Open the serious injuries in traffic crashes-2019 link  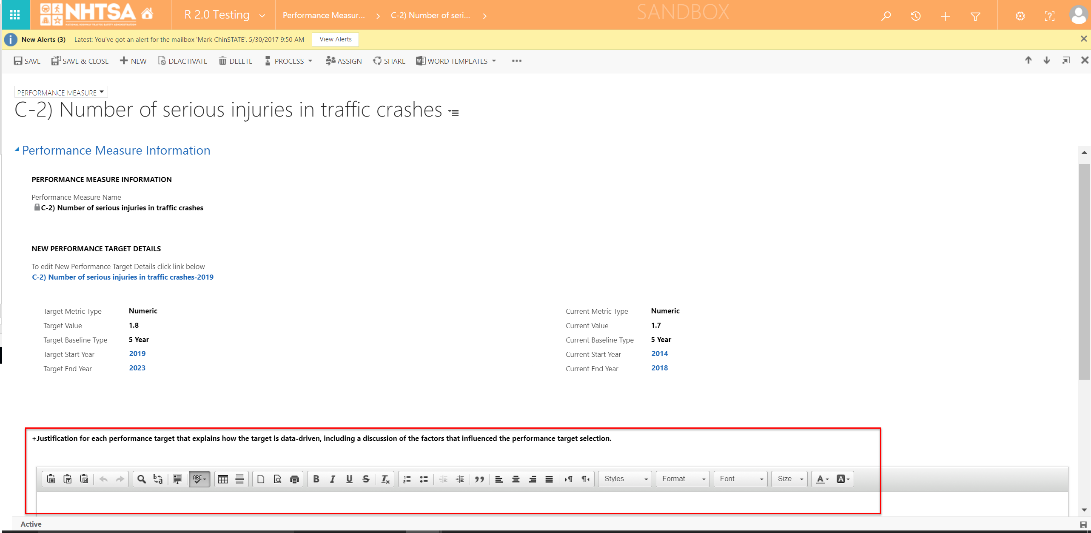point(122,277)
